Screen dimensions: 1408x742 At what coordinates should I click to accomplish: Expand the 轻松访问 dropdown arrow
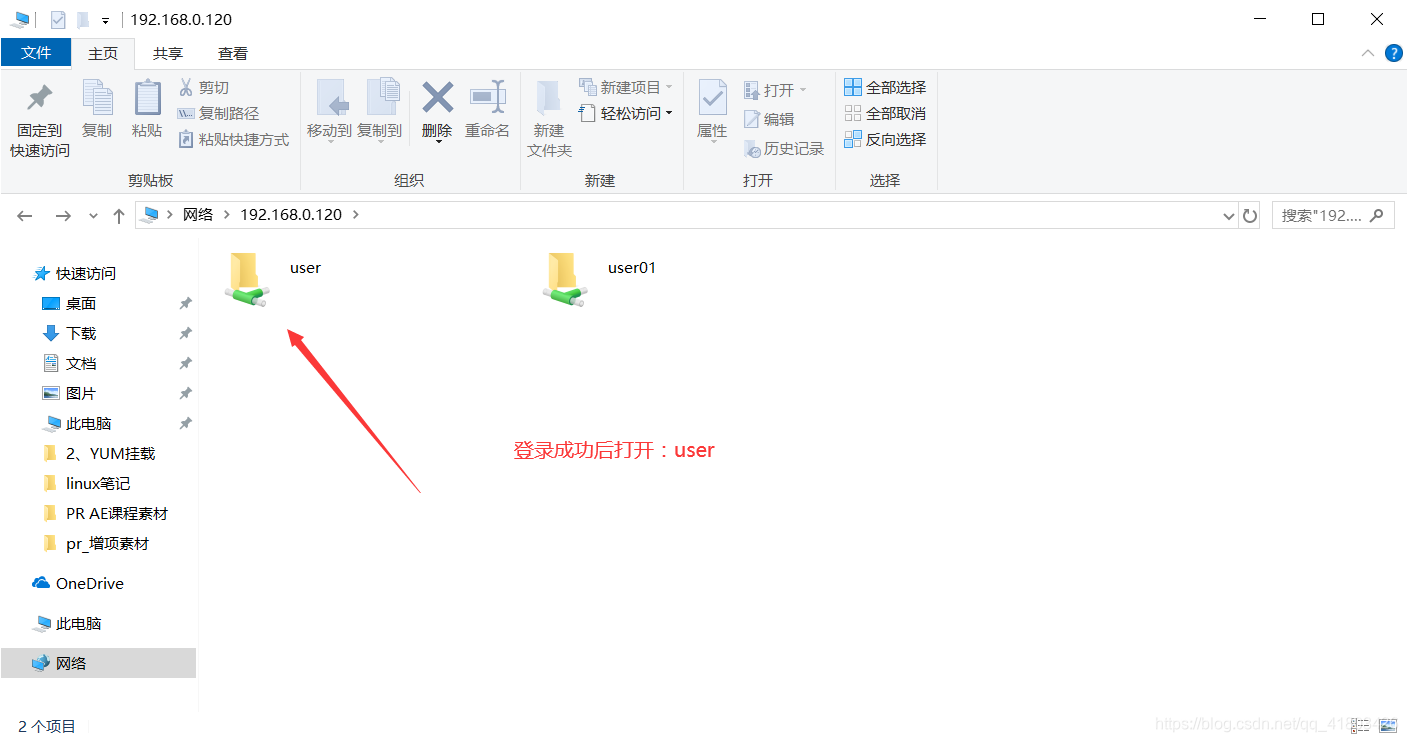(x=670, y=113)
